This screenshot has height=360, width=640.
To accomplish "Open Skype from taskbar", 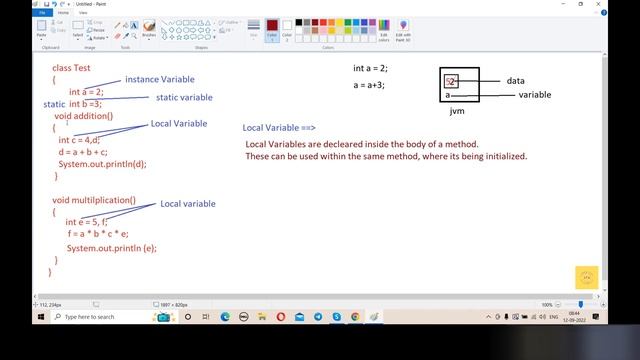I will pyautogui.click(x=337, y=317).
